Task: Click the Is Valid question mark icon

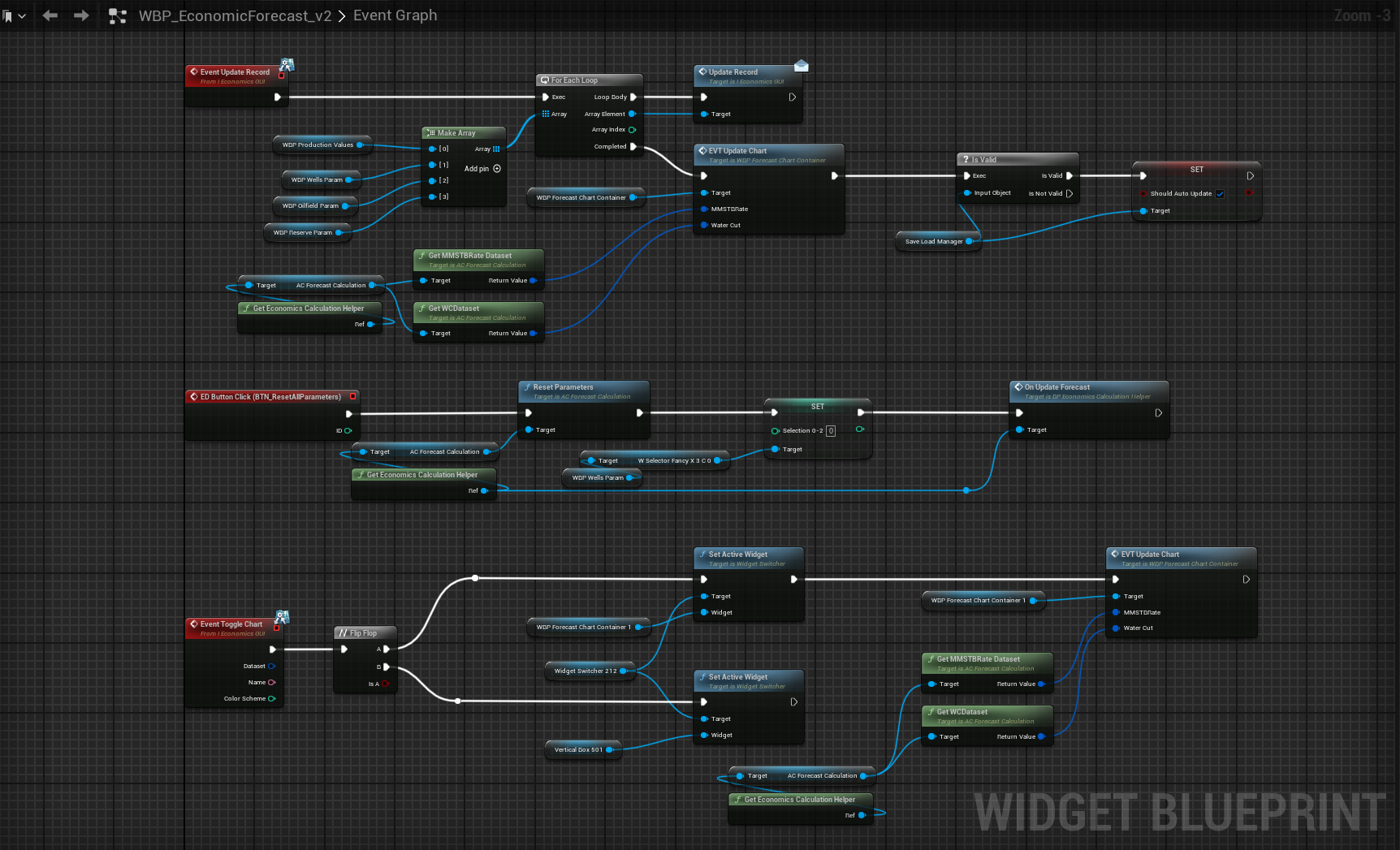Action: click(x=966, y=160)
